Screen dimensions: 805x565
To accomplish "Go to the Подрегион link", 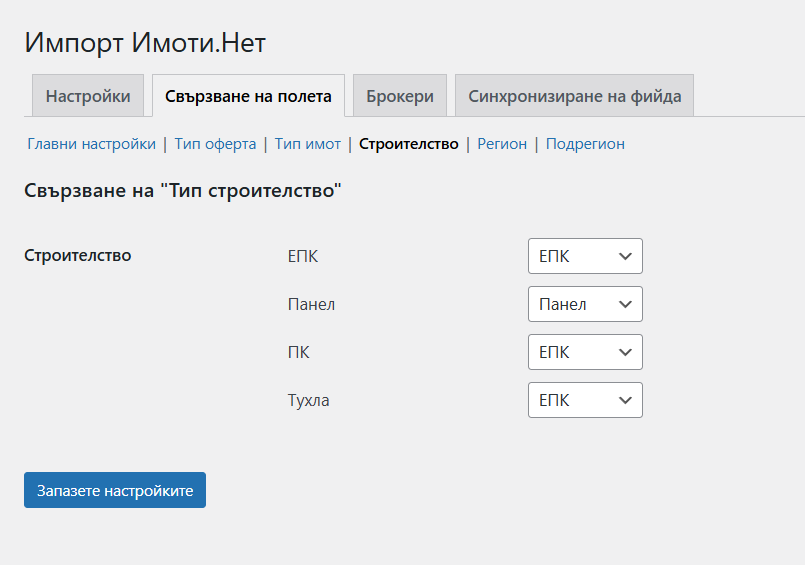I will pos(585,144).
